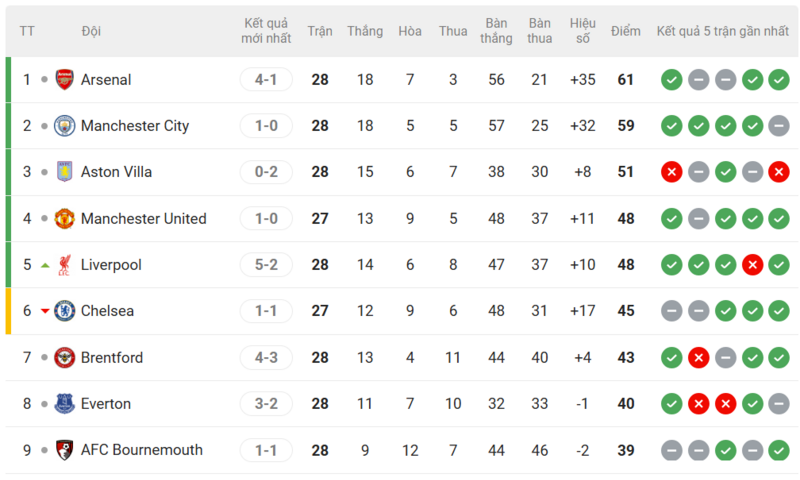Viewport: 800px width, 480px height.
Task: Click the Manchester United crest icon
Action: (x=65, y=219)
